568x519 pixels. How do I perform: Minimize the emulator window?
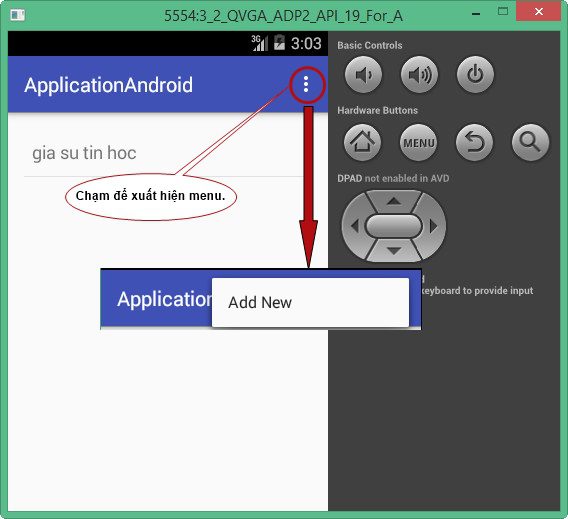[x=476, y=14]
